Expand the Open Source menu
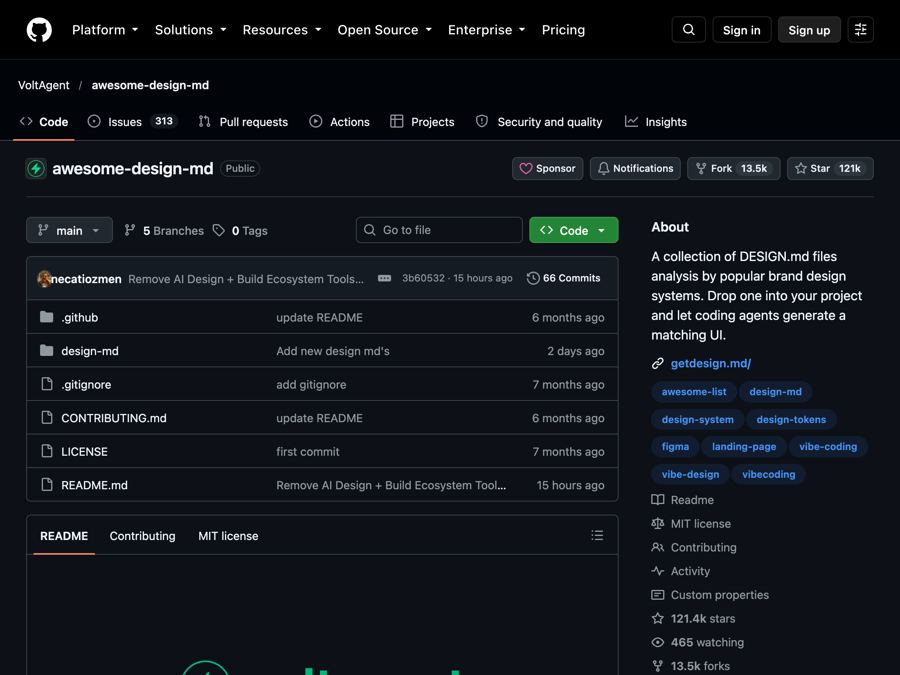900x675 pixels. click(x=385, y=30)
